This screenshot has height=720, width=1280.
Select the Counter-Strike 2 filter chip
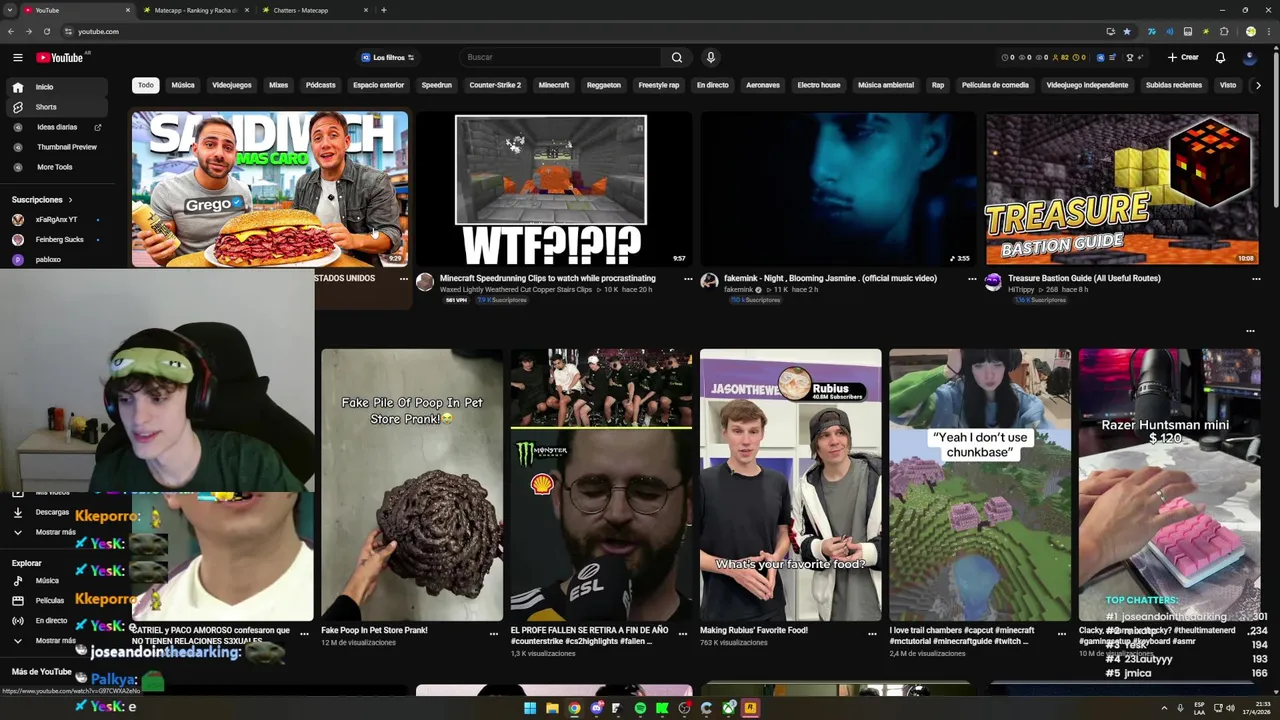[x=495, y=85]
